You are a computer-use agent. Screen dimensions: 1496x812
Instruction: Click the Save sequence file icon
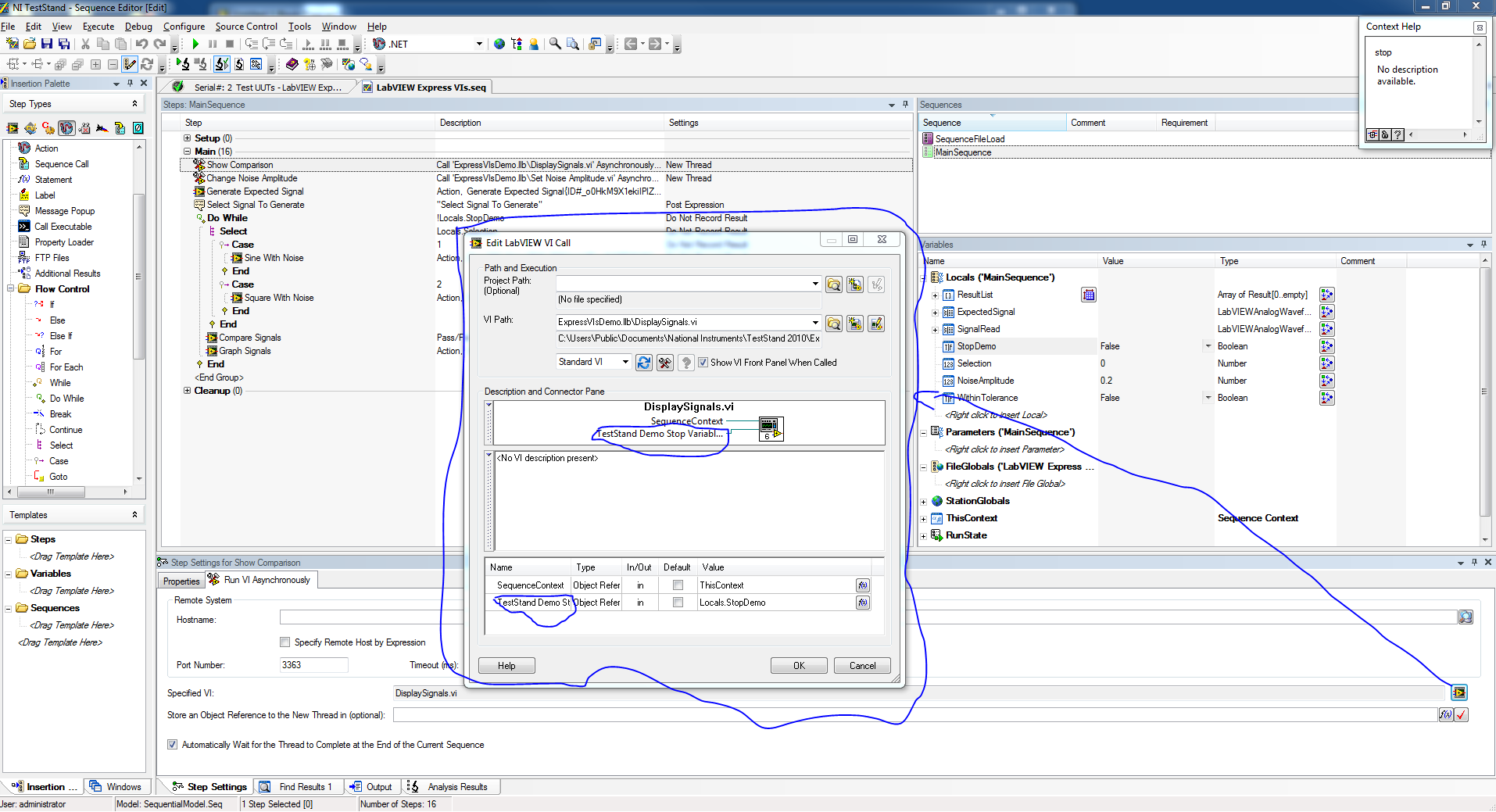(46, 44)
